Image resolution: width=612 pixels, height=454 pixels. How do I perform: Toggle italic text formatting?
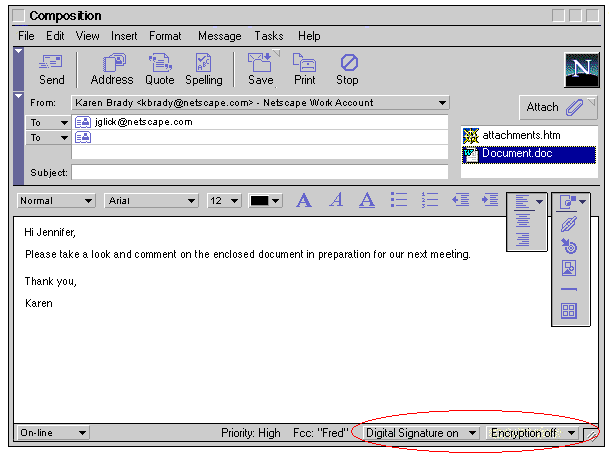pyautogui.click(x=336, y=200)
